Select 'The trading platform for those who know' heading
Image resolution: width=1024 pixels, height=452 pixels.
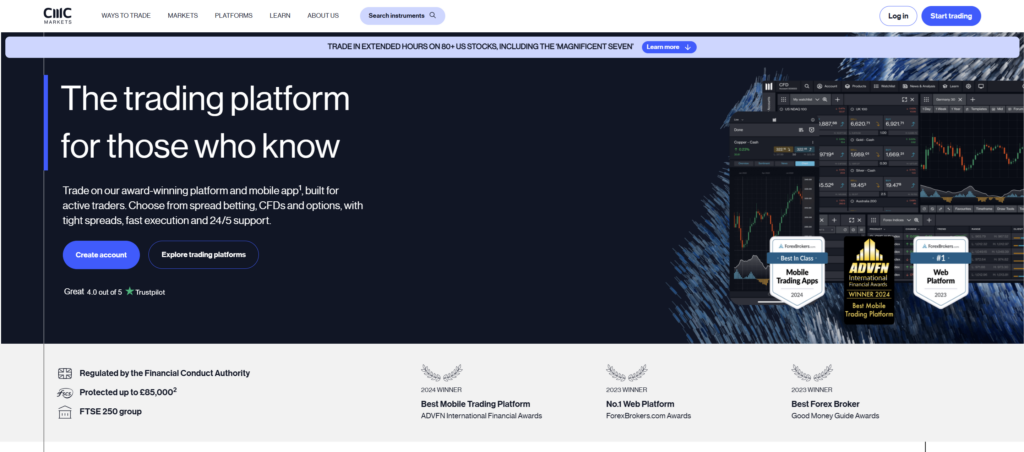click(x=205, y=122)
